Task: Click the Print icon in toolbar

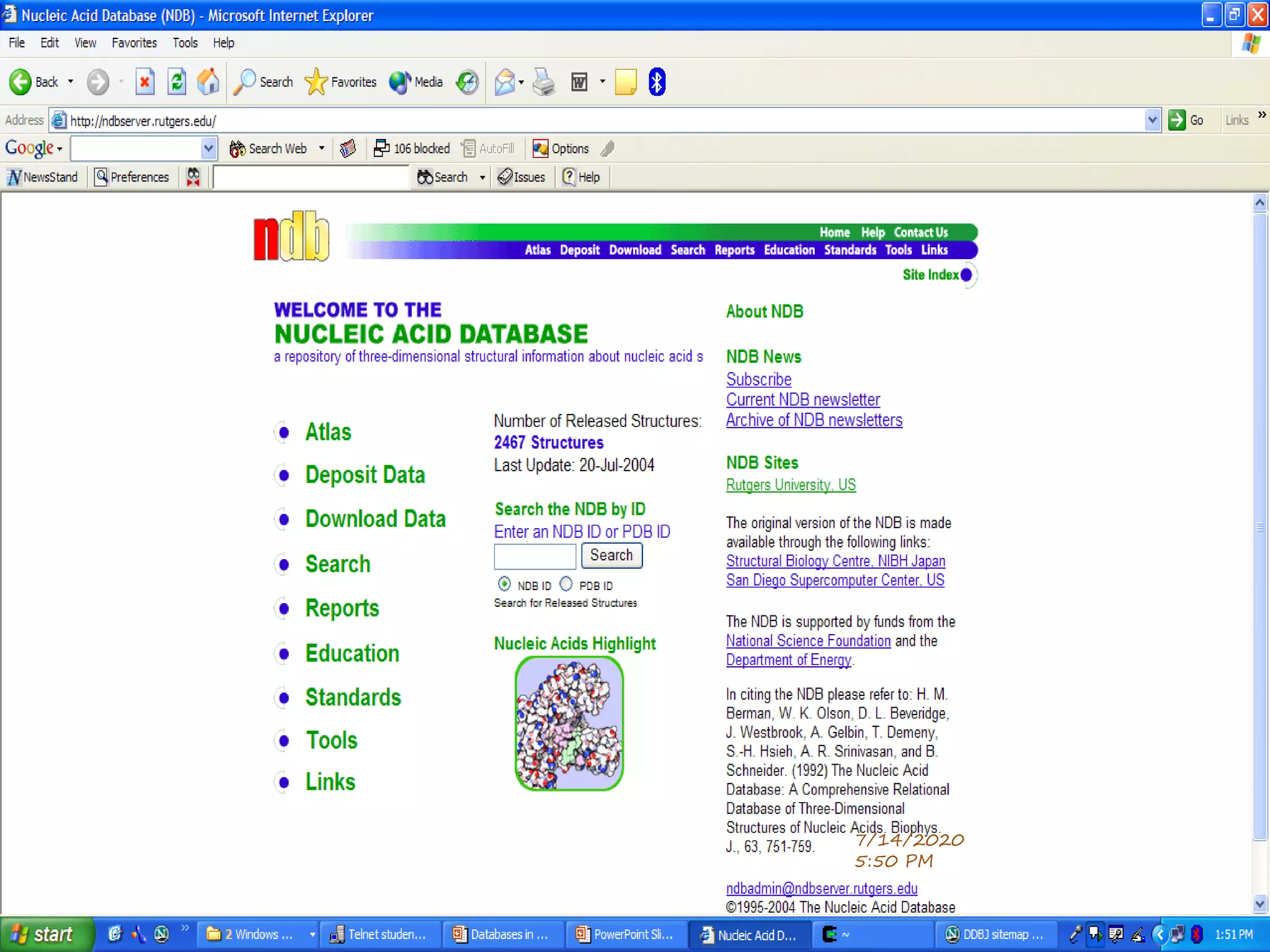Action: (544, 82)
